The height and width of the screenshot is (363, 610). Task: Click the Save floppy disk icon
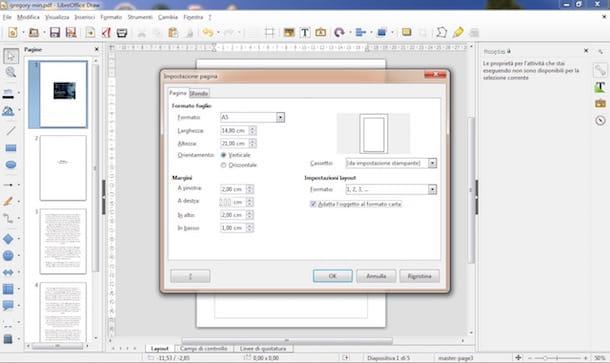point(54,32)
